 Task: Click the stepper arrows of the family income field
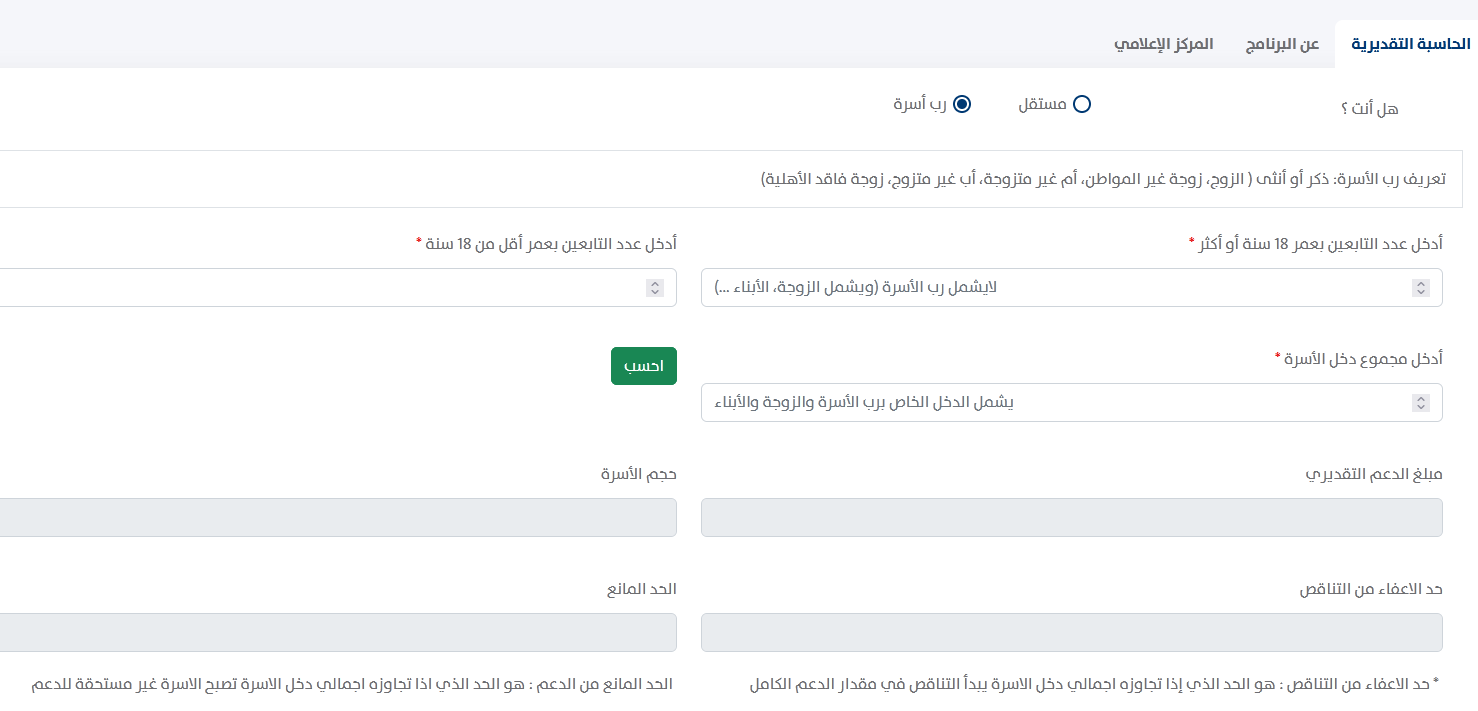(1420, 403)
